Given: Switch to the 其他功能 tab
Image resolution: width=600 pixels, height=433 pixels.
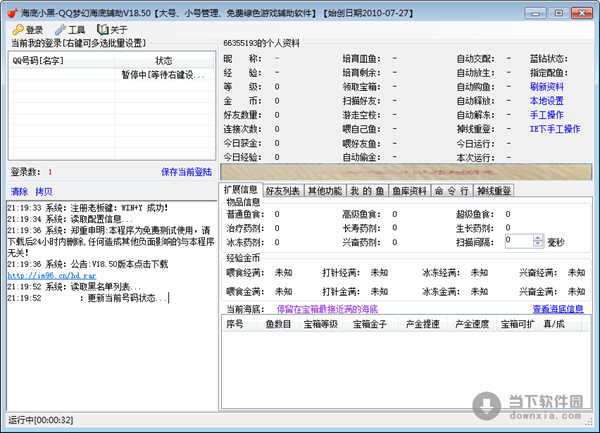Looking at the screenshot, I should (326, 190).
